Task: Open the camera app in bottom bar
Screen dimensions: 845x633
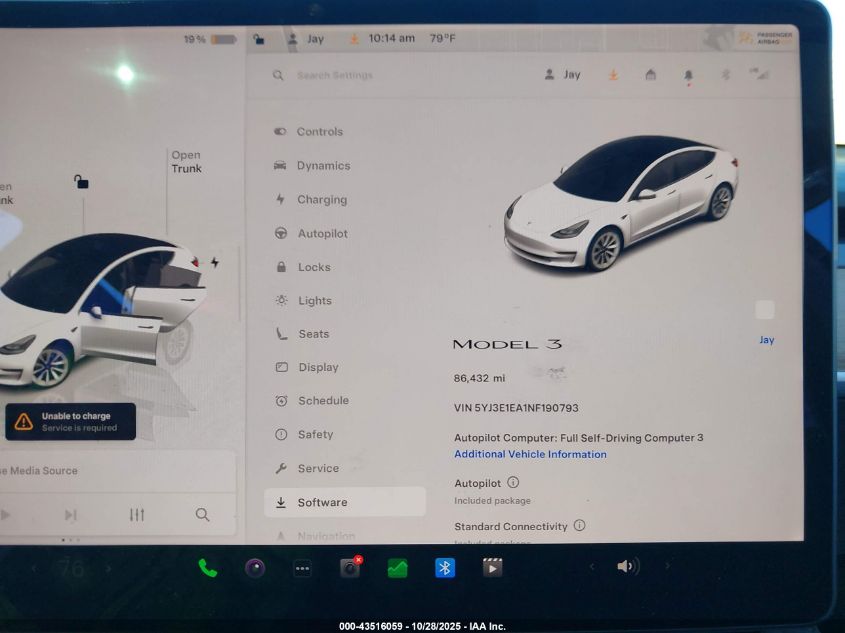Action: tap(255, 568)
